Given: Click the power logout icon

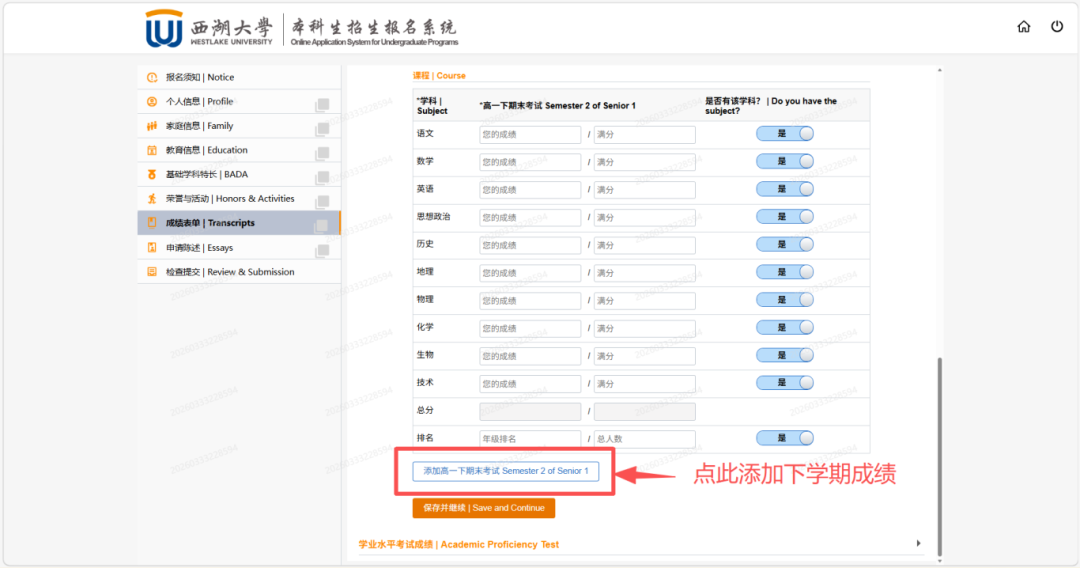Looking at the screenshot, I should [x=1057, y=27].
